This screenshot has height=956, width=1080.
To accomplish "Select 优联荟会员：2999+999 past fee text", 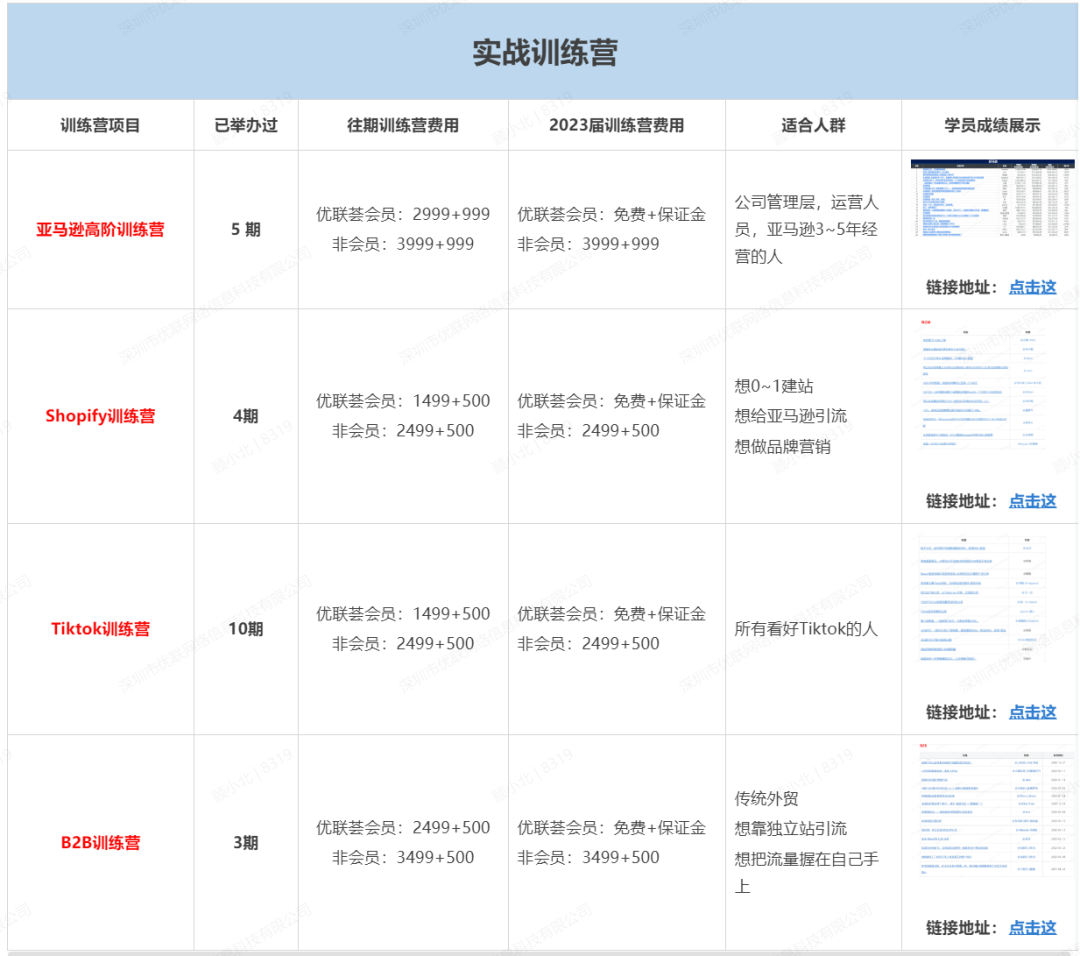I will (403, 214).
